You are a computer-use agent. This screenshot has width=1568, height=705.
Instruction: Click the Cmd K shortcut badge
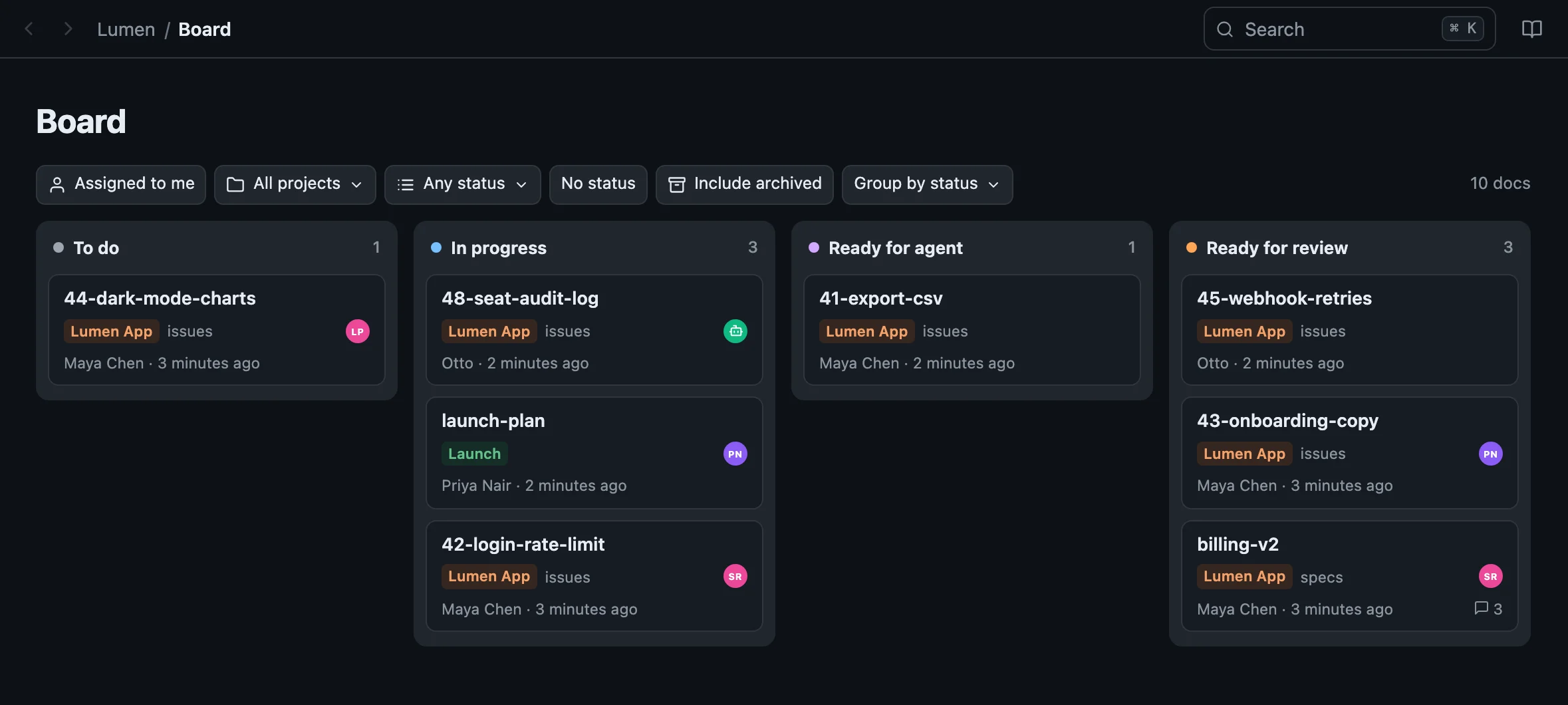(1463, 29)
